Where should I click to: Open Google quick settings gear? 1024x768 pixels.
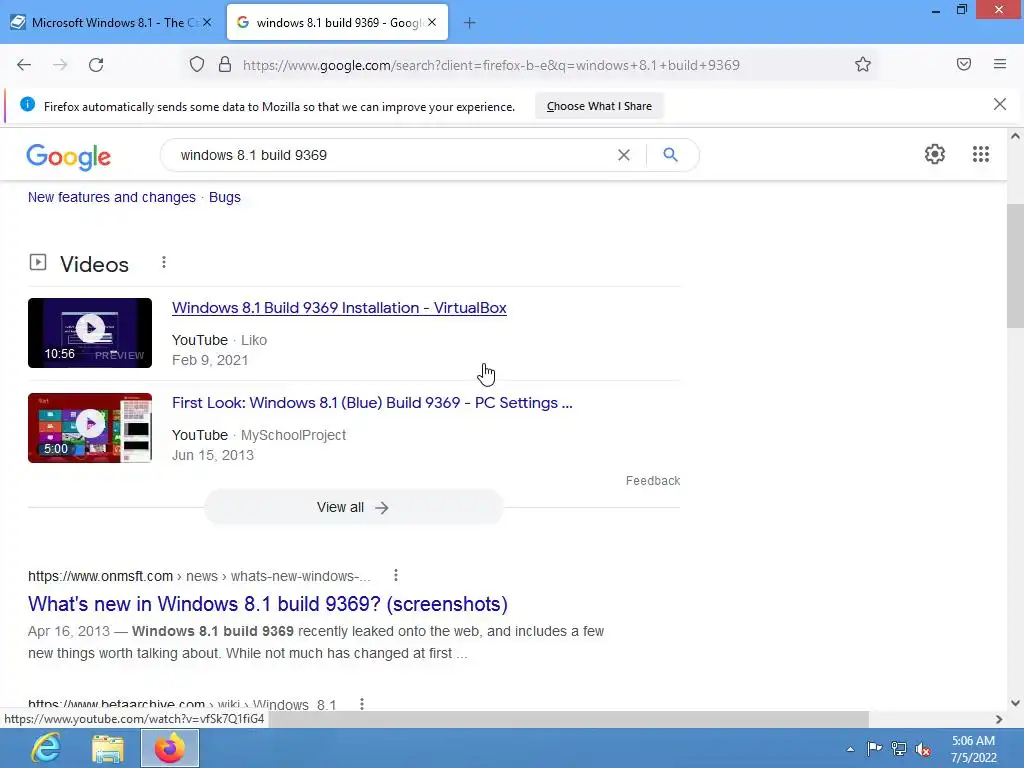(x=935, y=154)
